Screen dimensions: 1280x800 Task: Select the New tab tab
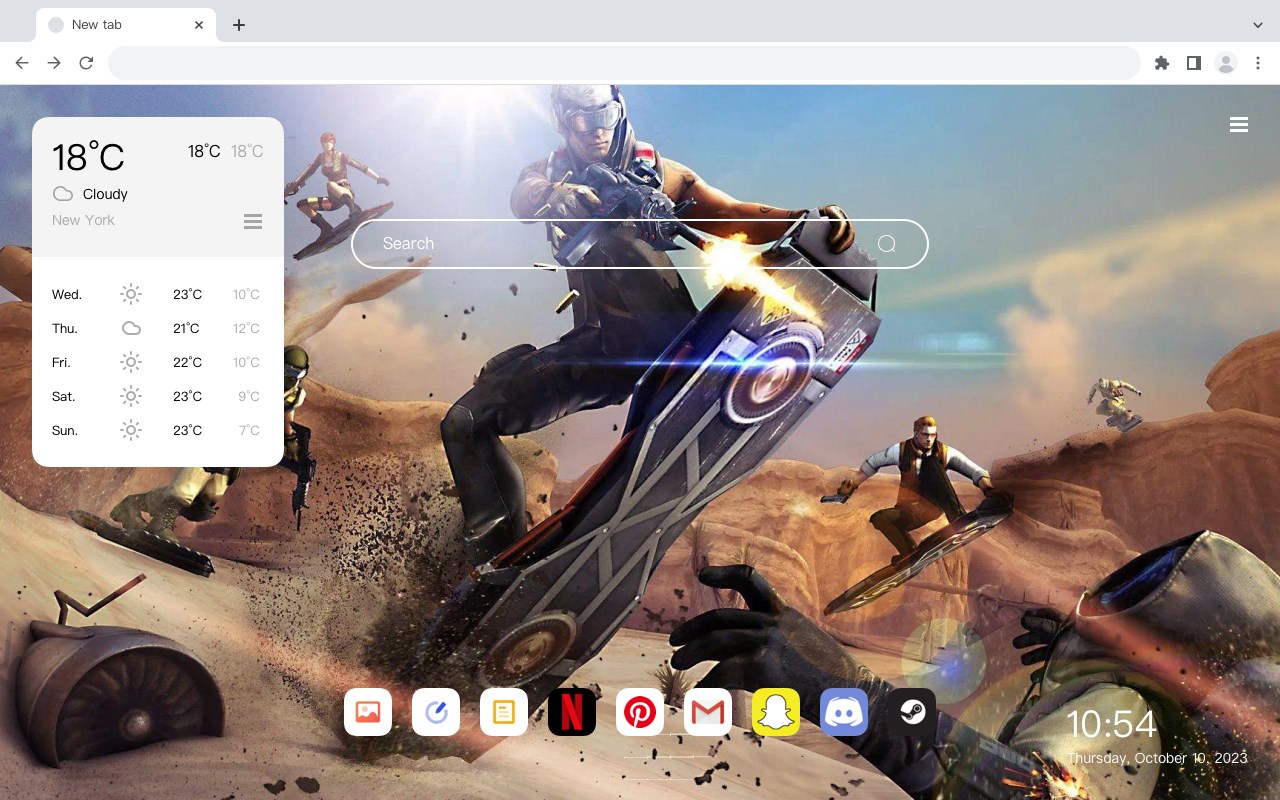point(126,25)
